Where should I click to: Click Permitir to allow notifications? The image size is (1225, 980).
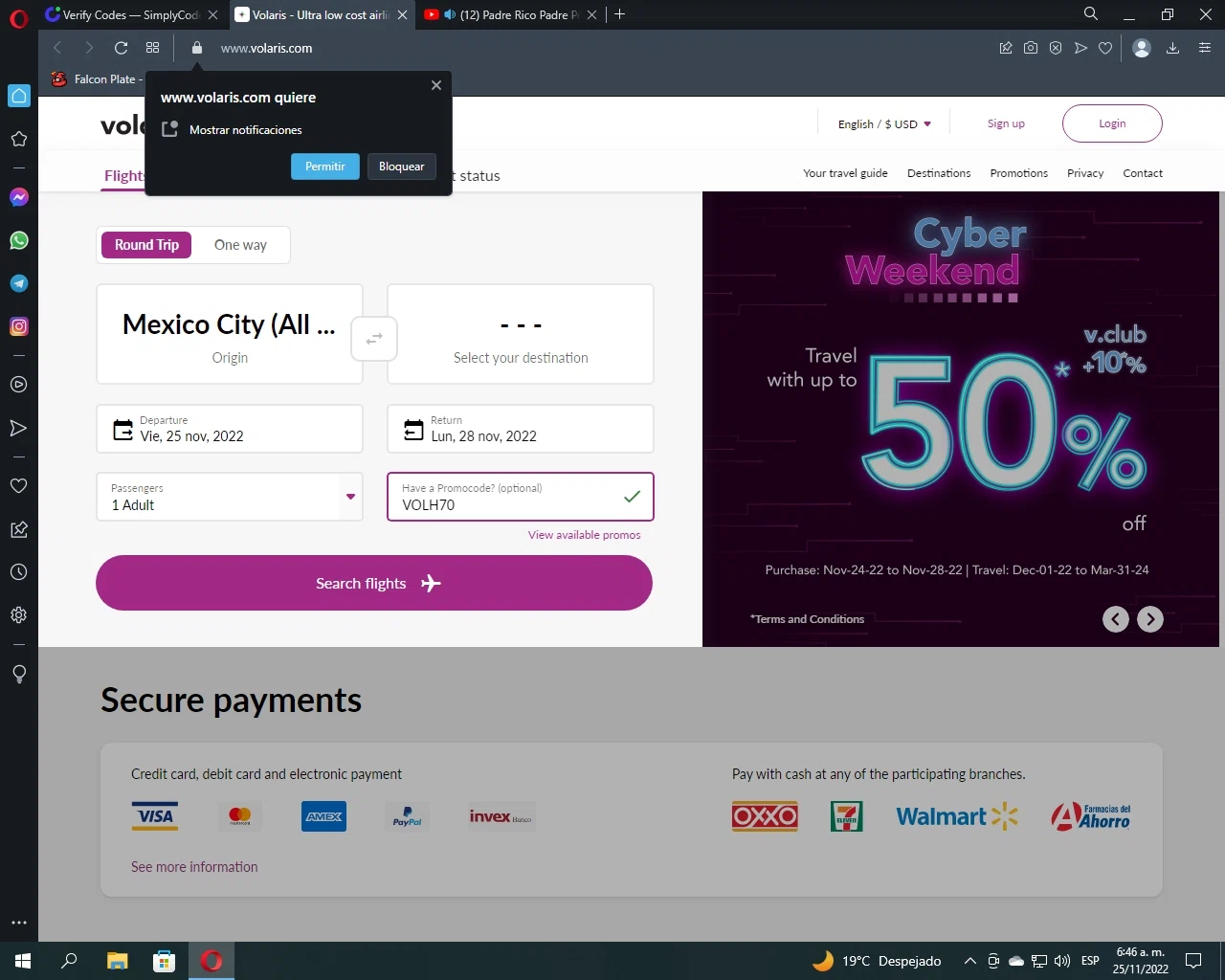coord(325,167)
